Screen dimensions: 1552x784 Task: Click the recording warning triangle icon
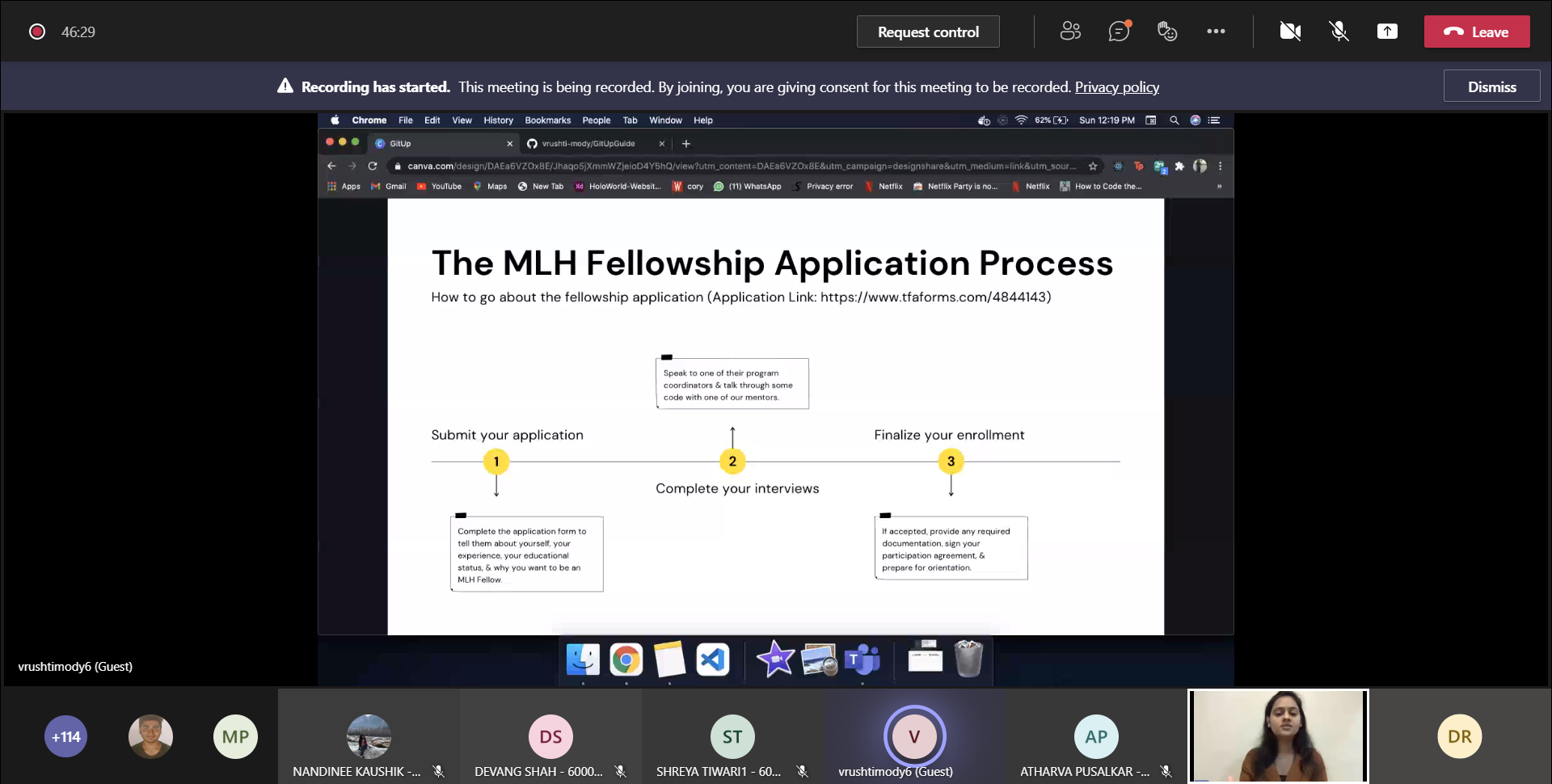[x=285, y=86]
